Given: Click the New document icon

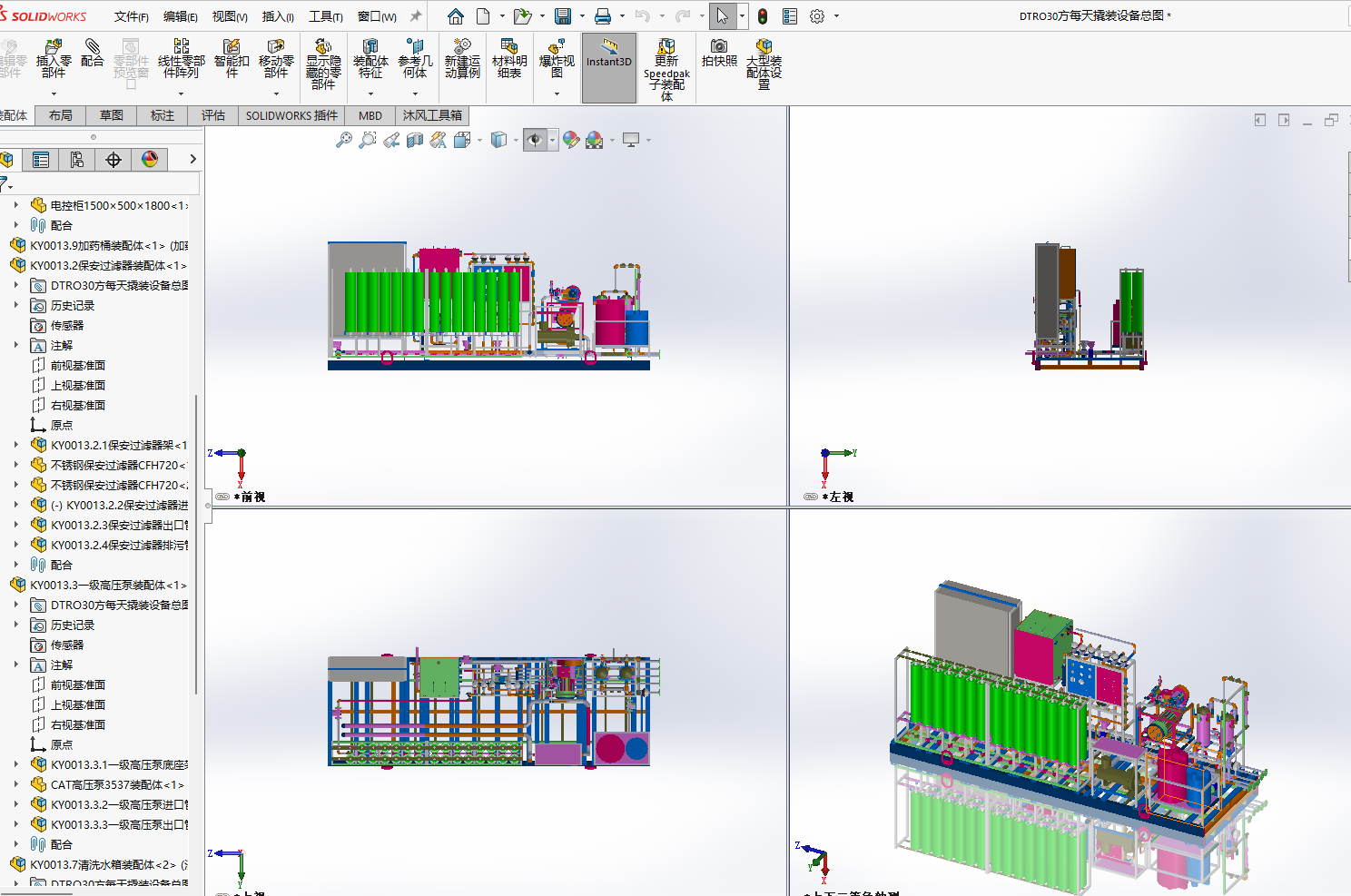Looking at the screenshot, I should point(483,16).
